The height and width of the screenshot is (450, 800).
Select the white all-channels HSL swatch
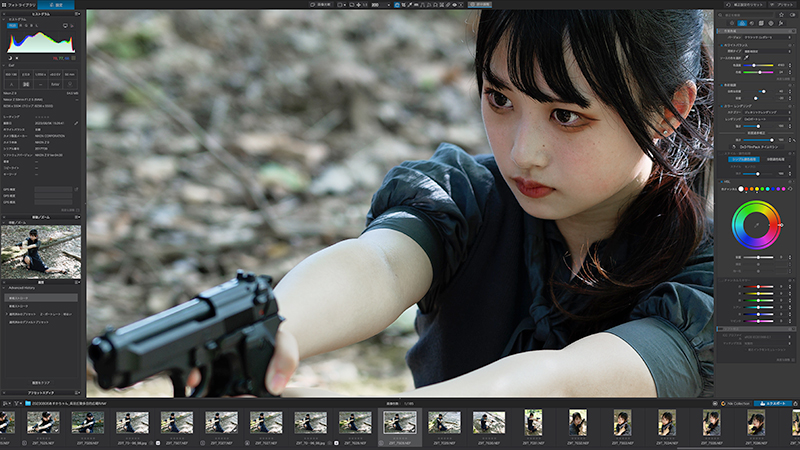coord(741,189)
